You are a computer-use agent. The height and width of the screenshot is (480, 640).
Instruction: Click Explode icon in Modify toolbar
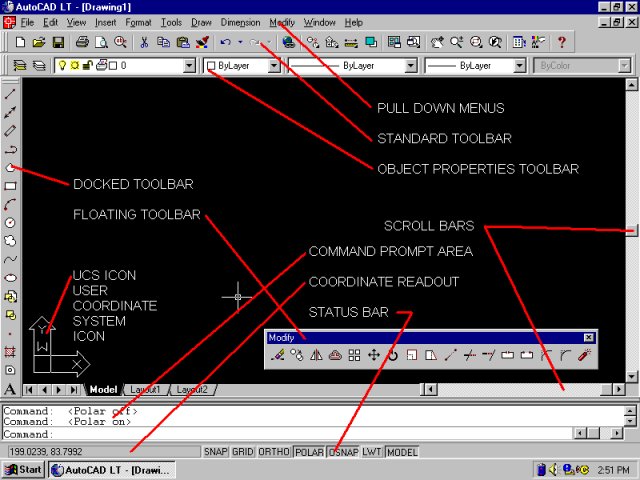coord(584,355)
